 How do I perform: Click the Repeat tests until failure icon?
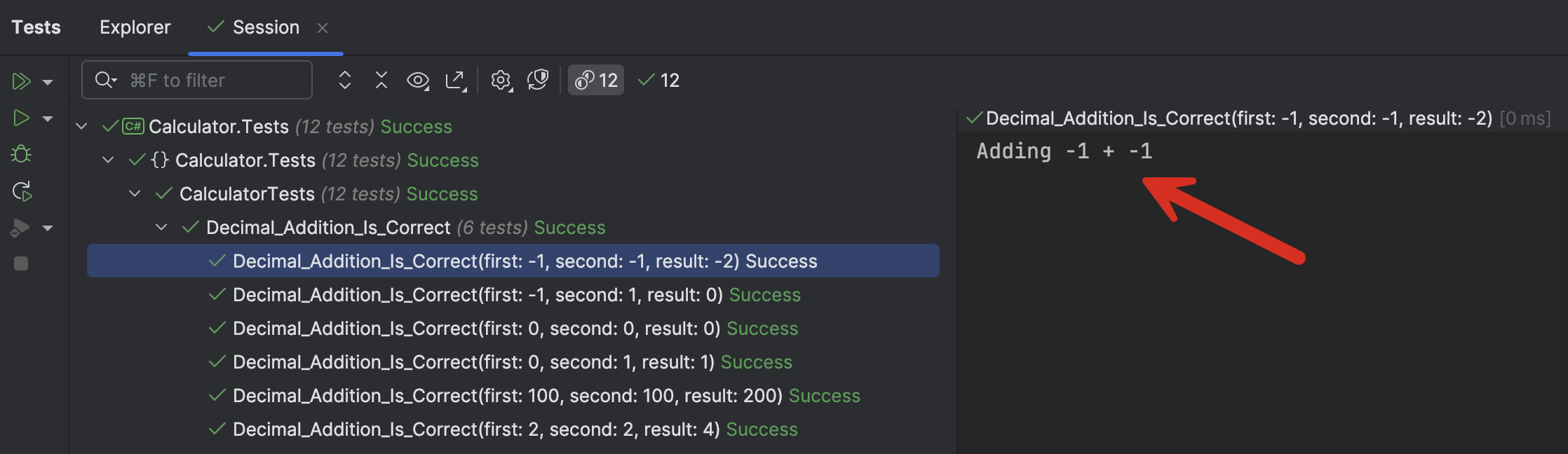tap(21, 191)
